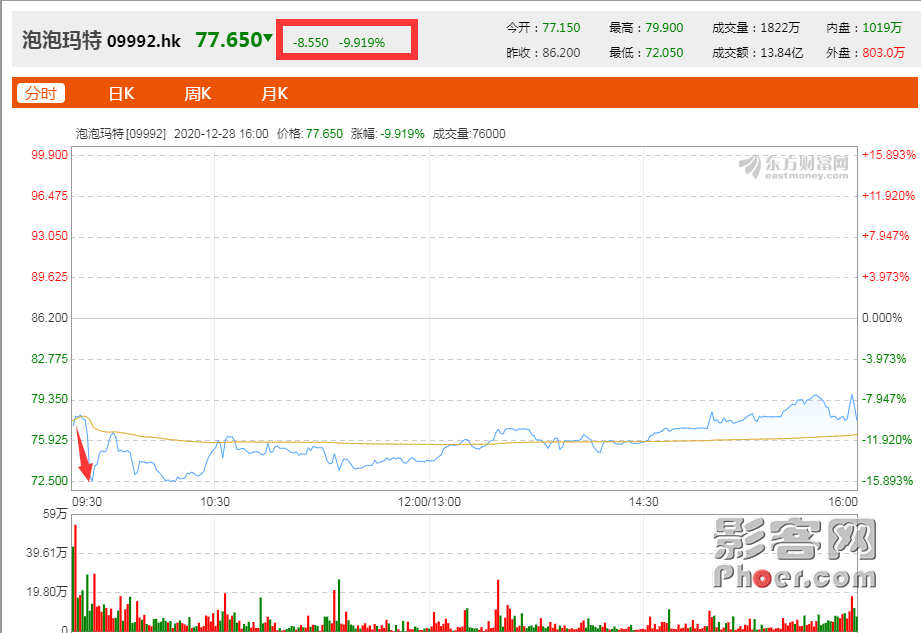Click the header 成交量 value 1822万

[x=780, y=28]
